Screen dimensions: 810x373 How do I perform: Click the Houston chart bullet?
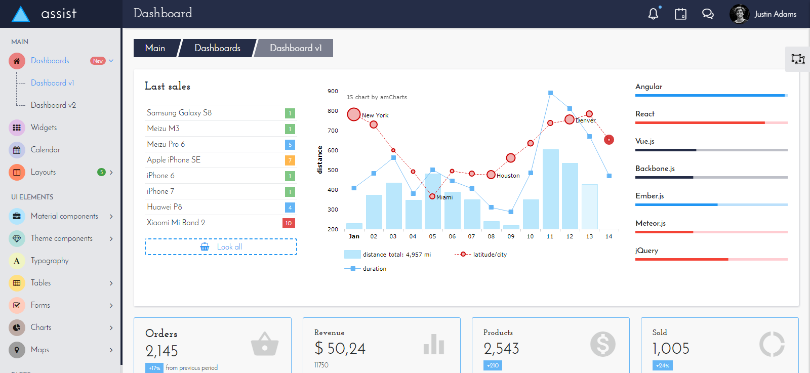[x=491, y=175]
